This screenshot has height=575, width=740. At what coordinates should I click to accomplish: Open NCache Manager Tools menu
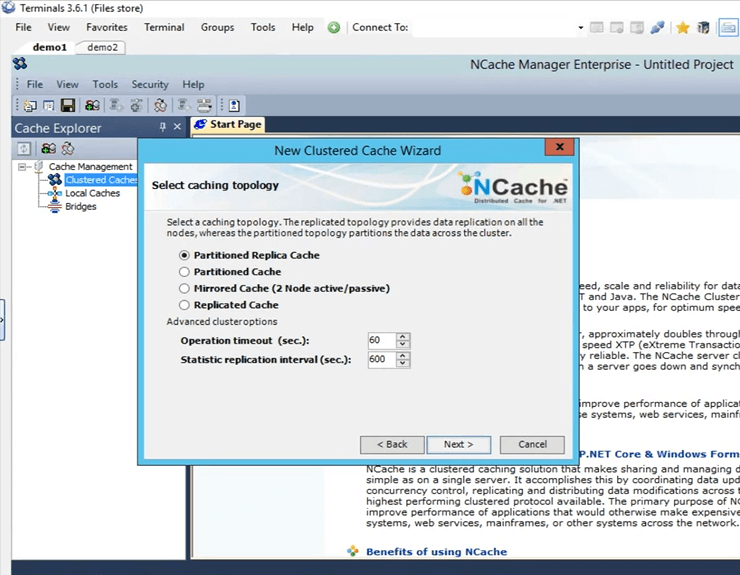point(105,85)
